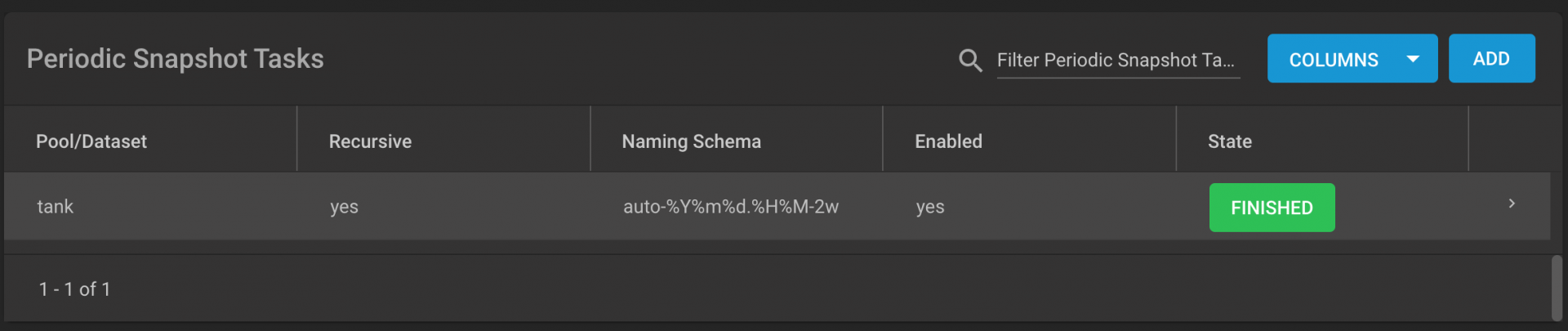The width and height of the screenshot is (1568, 331).
Task: Click the Enabled yes value in tank row
Action: [x=930, y=207]
